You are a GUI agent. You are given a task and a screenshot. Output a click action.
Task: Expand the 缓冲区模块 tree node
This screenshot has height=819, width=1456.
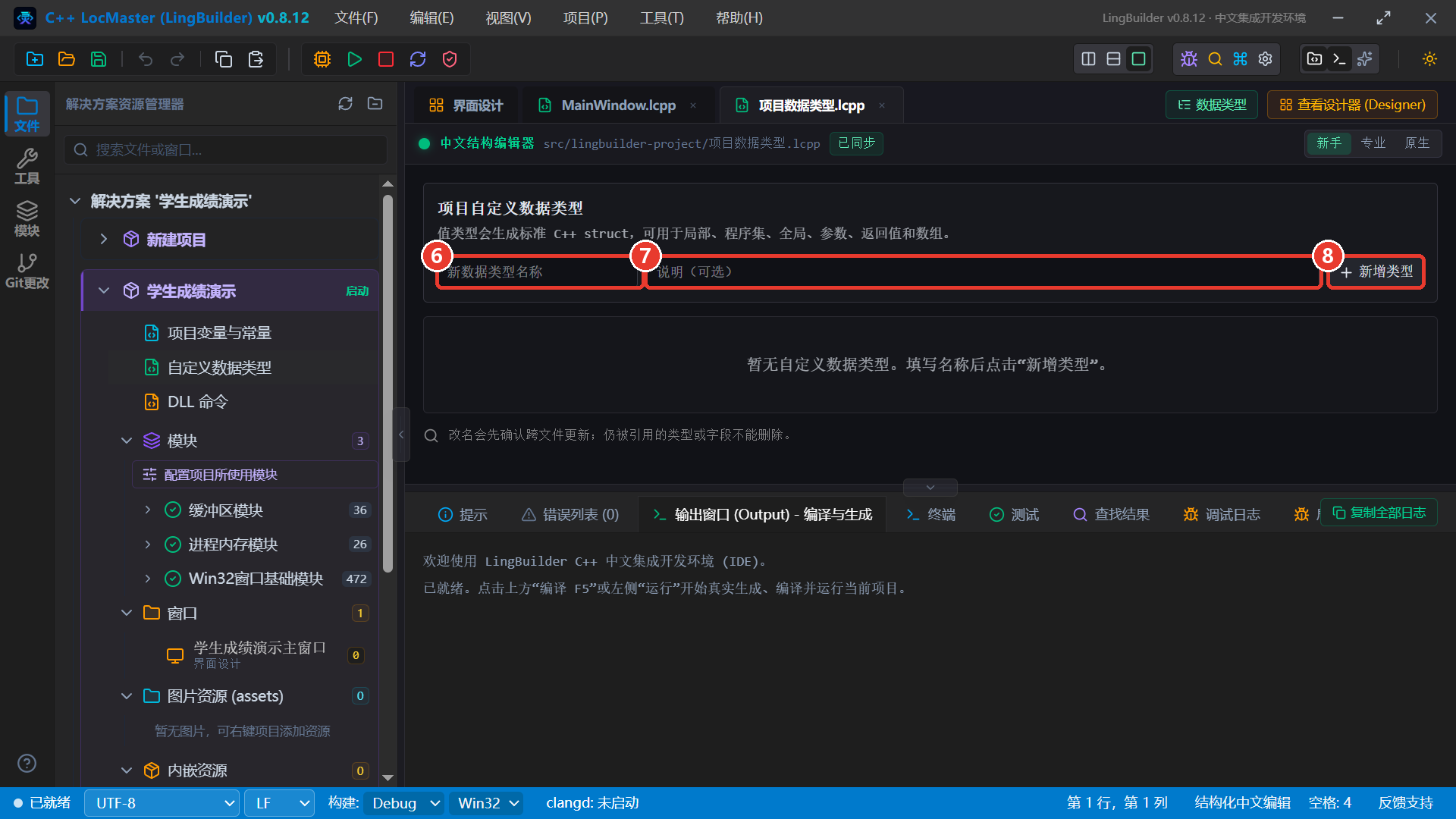coord(148,510)
